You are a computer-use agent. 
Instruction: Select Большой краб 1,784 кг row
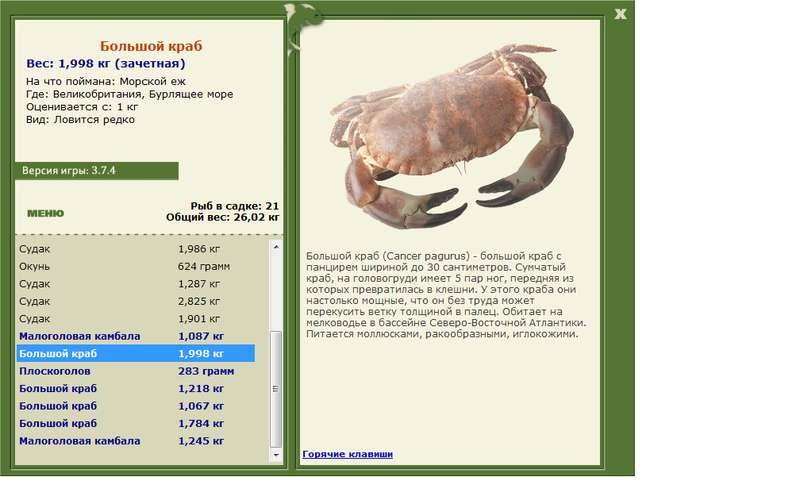pyautogui.click(x=136, y=423)
